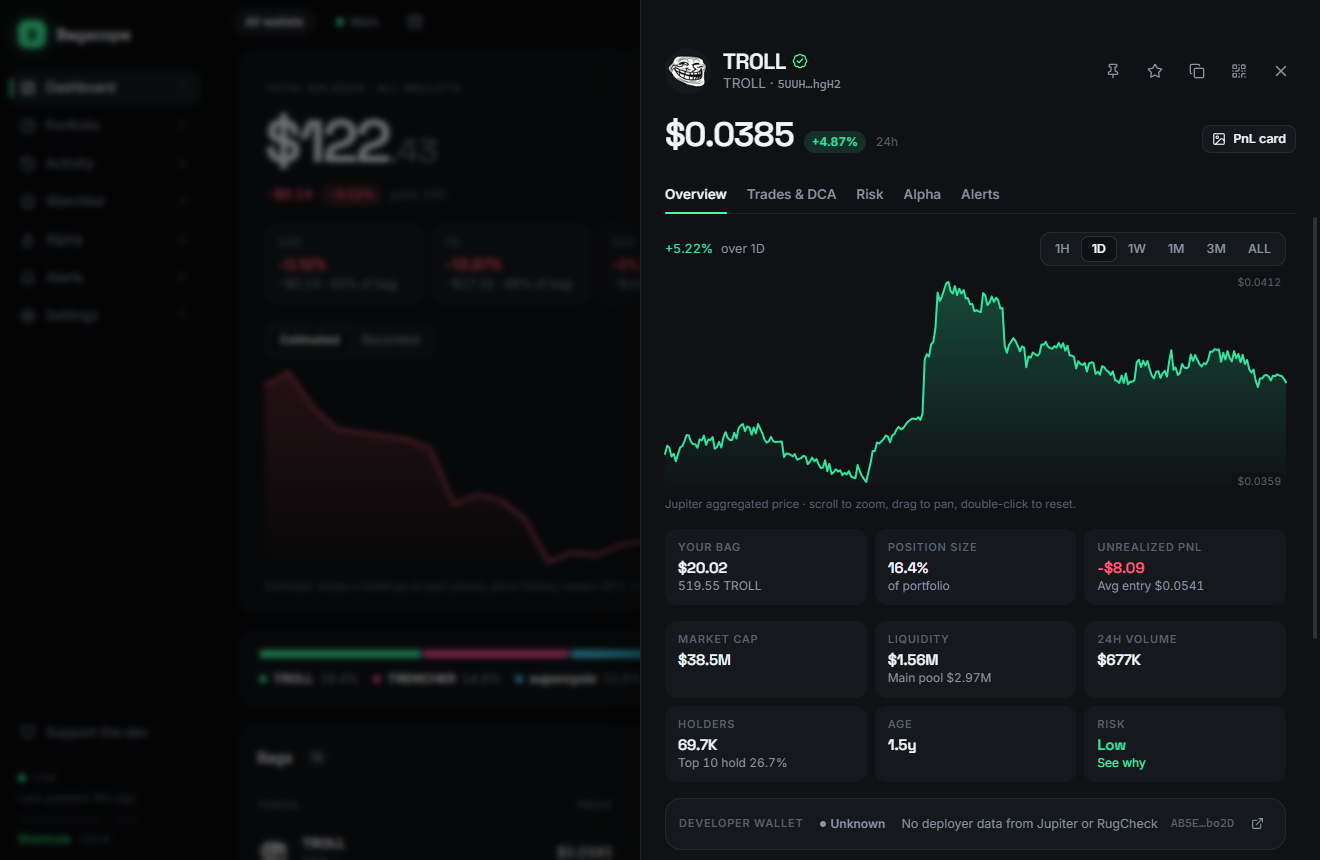The height and width of the screenshot is (860, 1320).
Task: Click the TROLL price chart area
Action: click(x=976, y=382)
